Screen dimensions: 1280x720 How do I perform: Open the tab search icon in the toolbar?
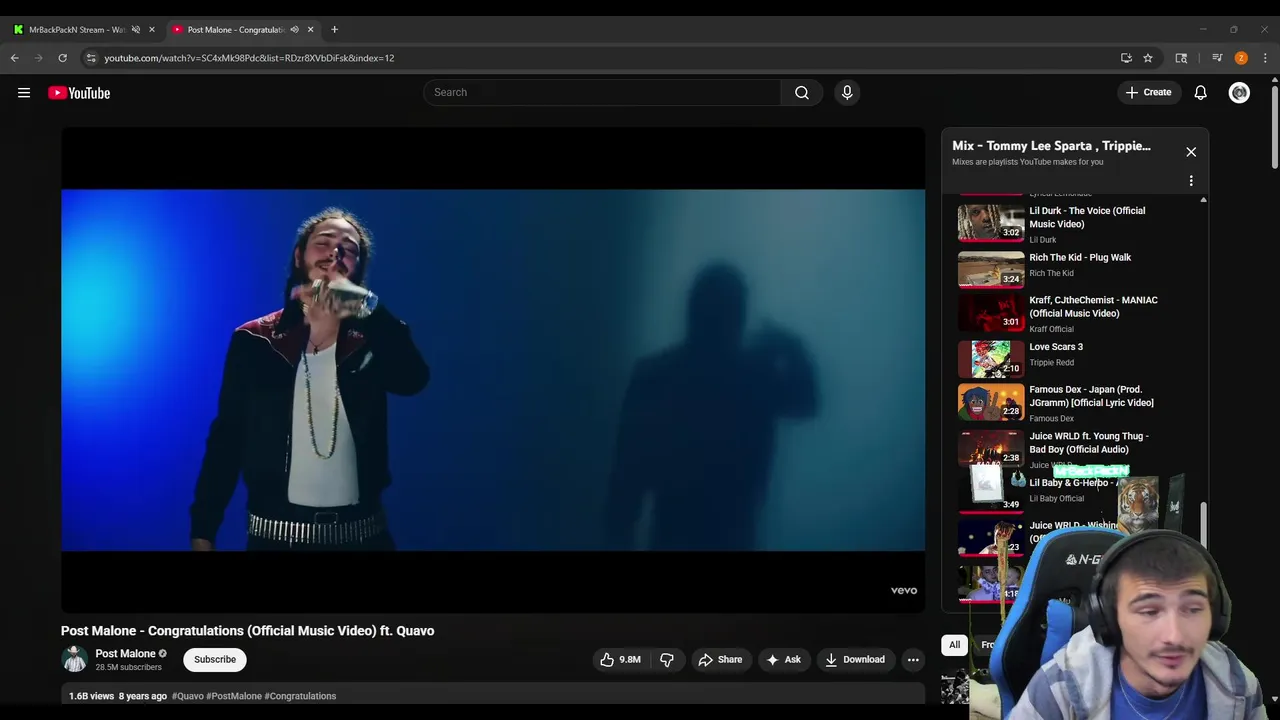[1181, 58]
